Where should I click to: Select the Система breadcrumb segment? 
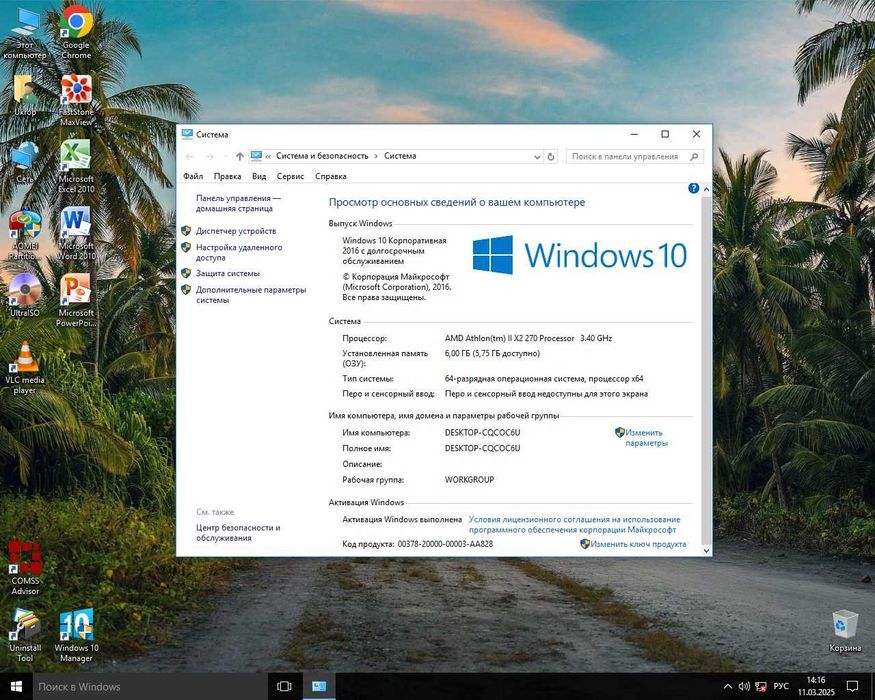pos(400,156)
